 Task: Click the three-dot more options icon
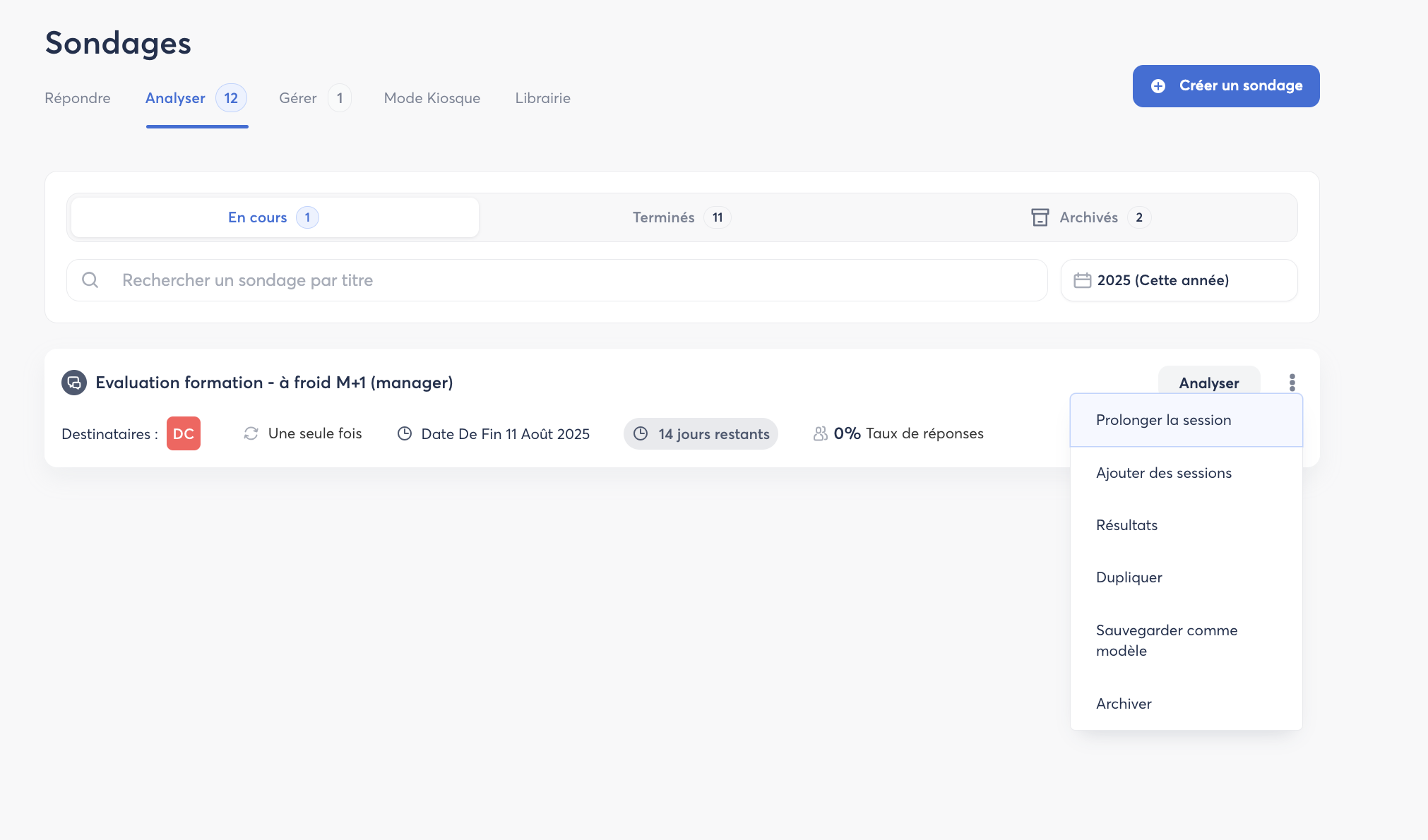1292,383
